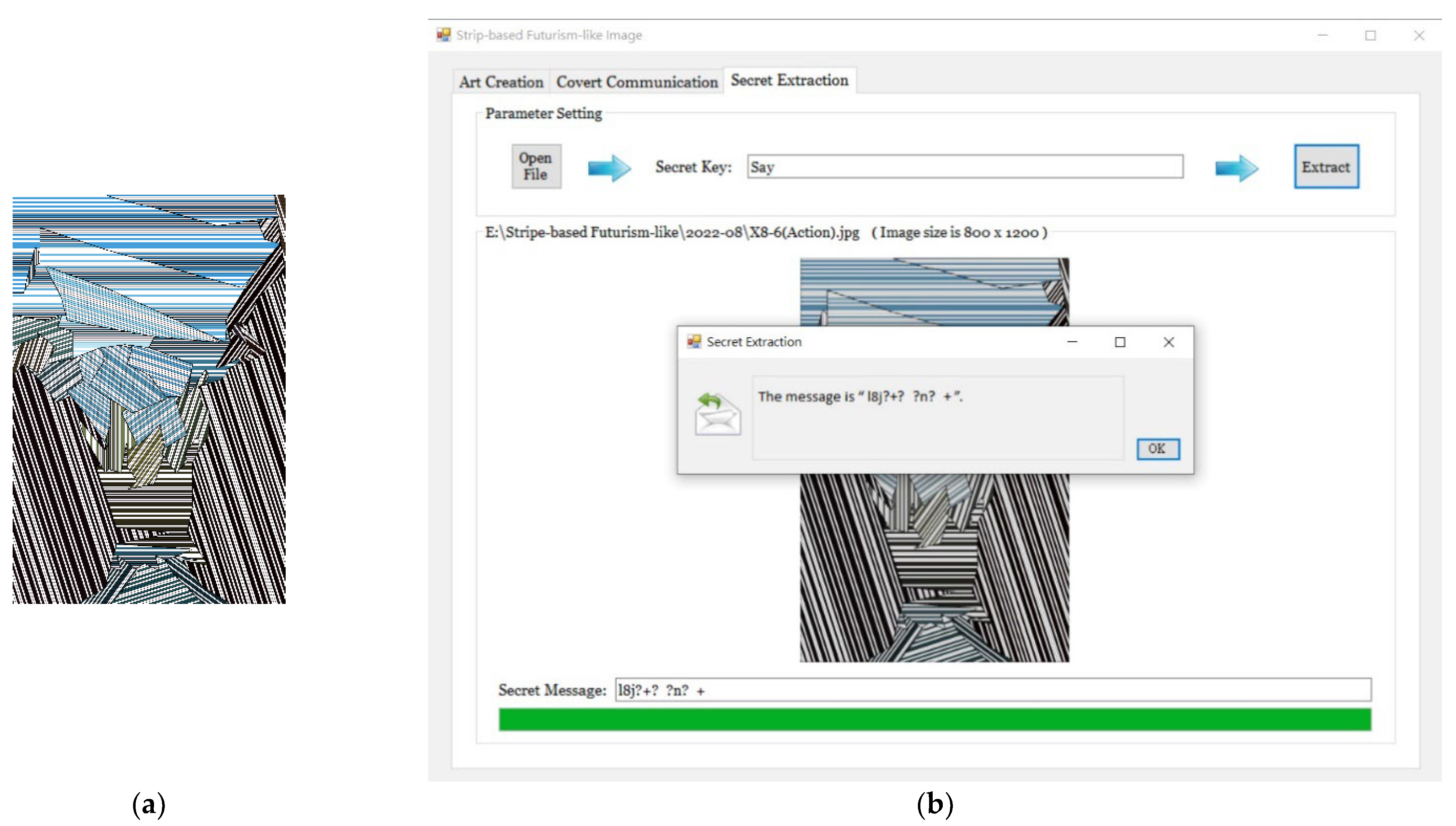The width and height of the screenshot is (1456, 826).
Task: Click the green progress bar
Action: [934, 719]
